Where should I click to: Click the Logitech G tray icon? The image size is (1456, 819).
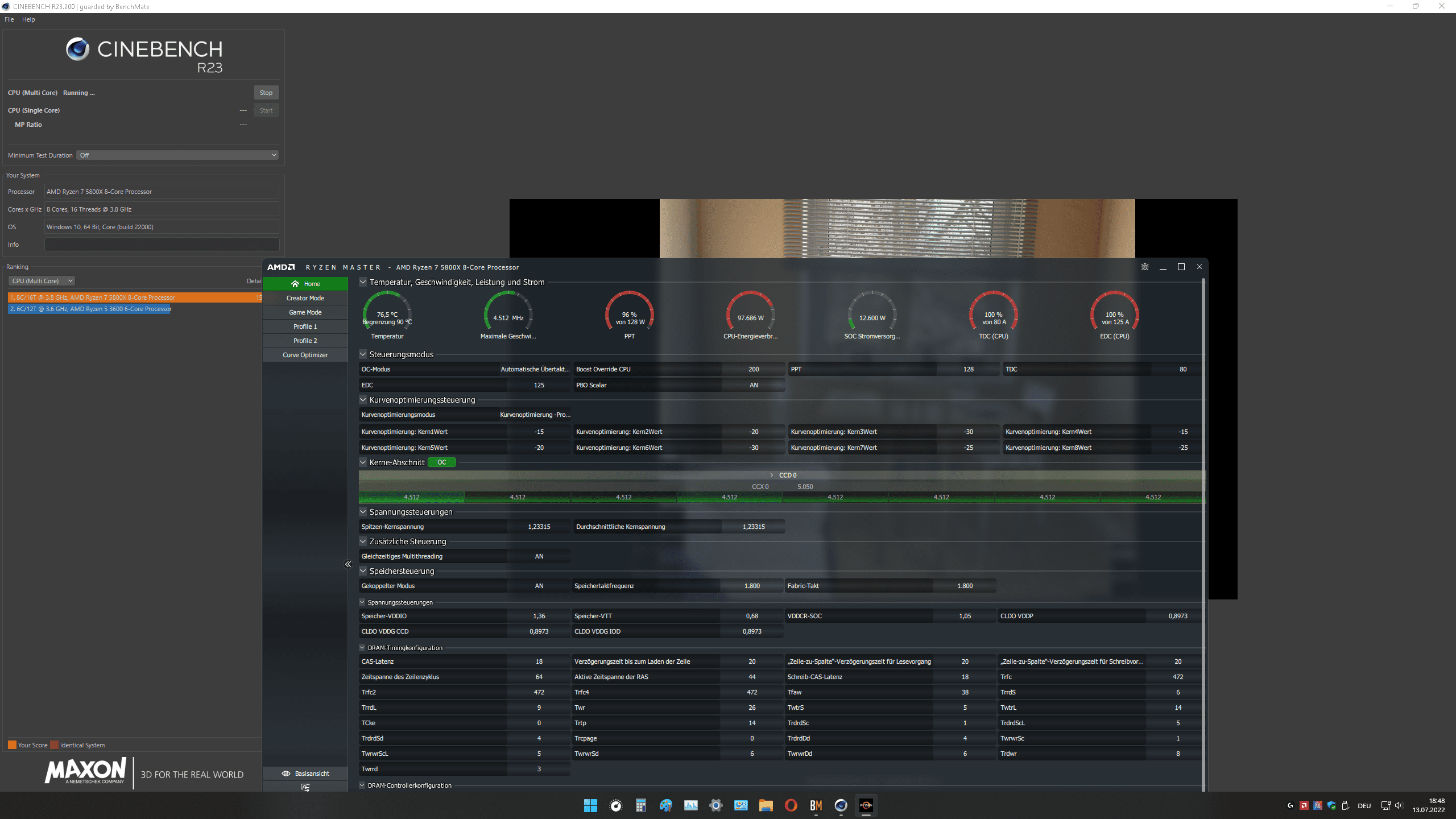1290,805
